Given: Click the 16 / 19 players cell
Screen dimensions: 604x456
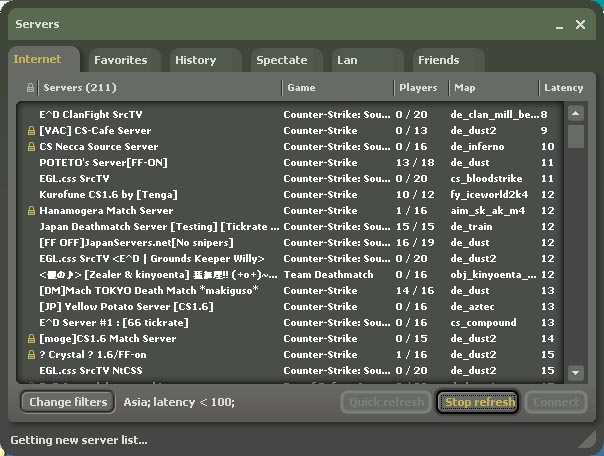Looking at the screenshot, I should [x=415, y=243].
